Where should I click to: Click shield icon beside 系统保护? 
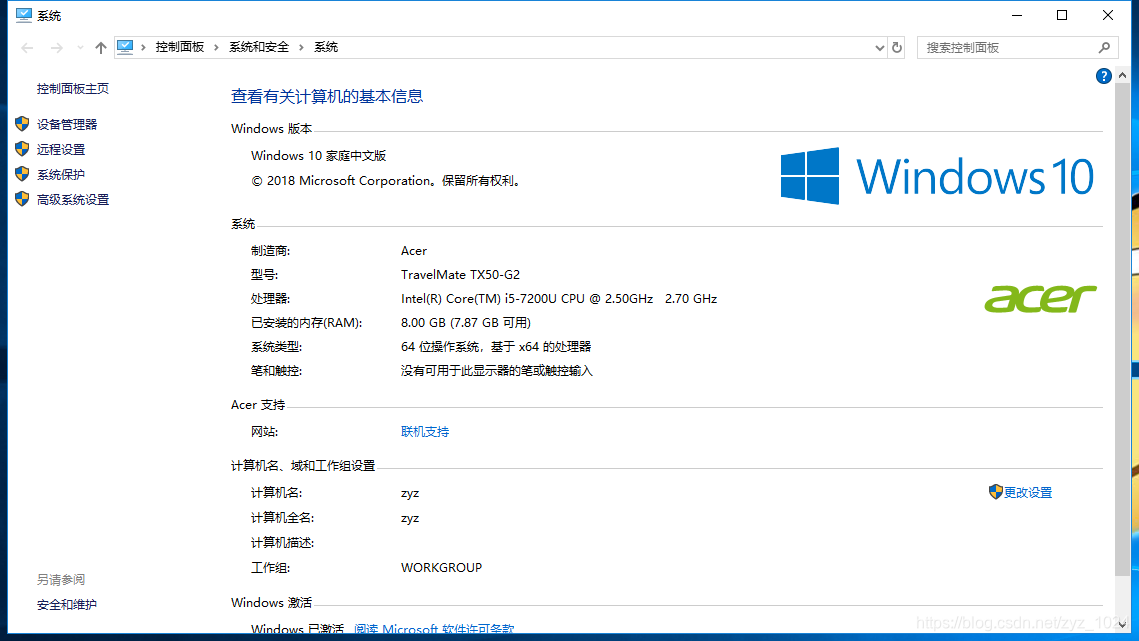click(22, 174)
